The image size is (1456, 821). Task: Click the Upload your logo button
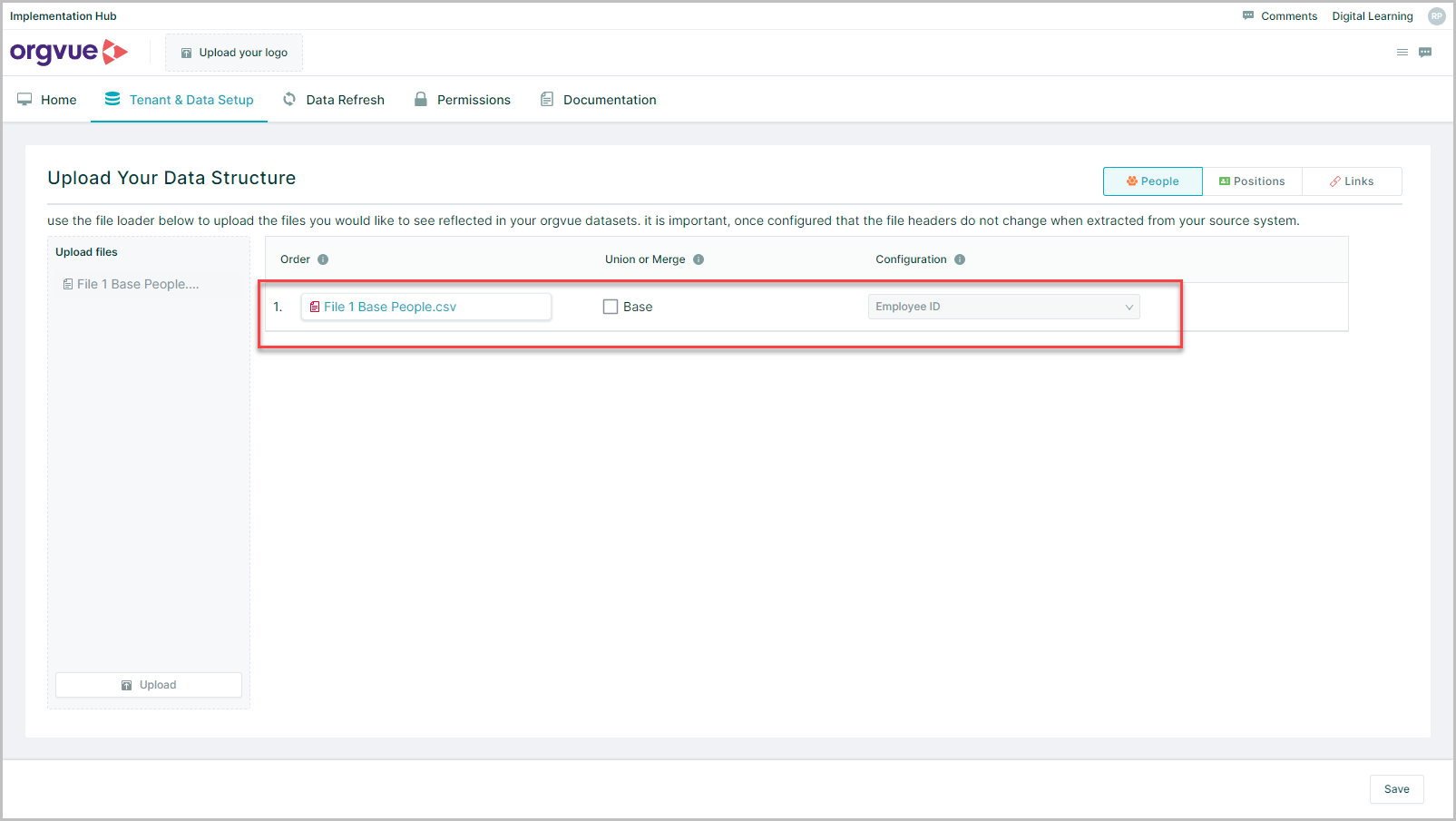coord(234,53)
